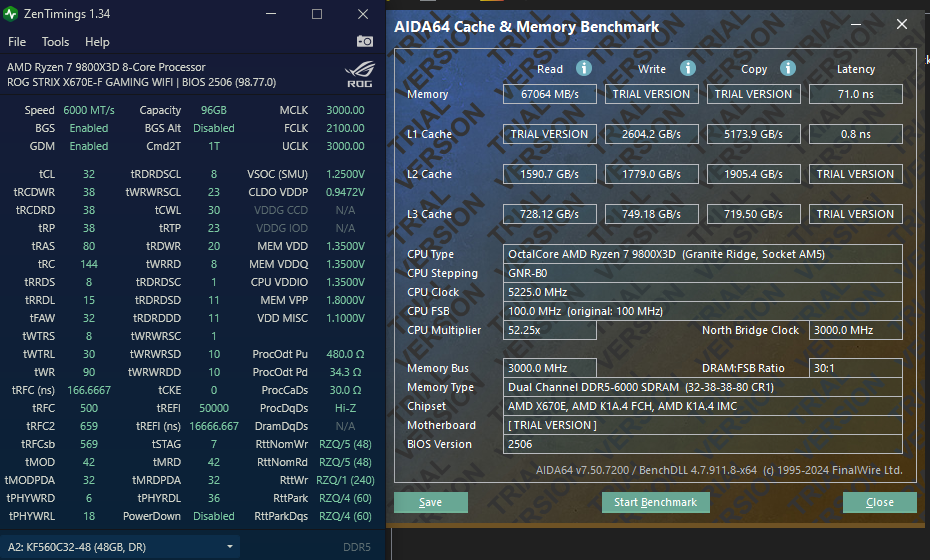Click the VDD MISC 1.1000V value
Image resolution: width=930 pixels, height=560 pixels.
point(345,318)
